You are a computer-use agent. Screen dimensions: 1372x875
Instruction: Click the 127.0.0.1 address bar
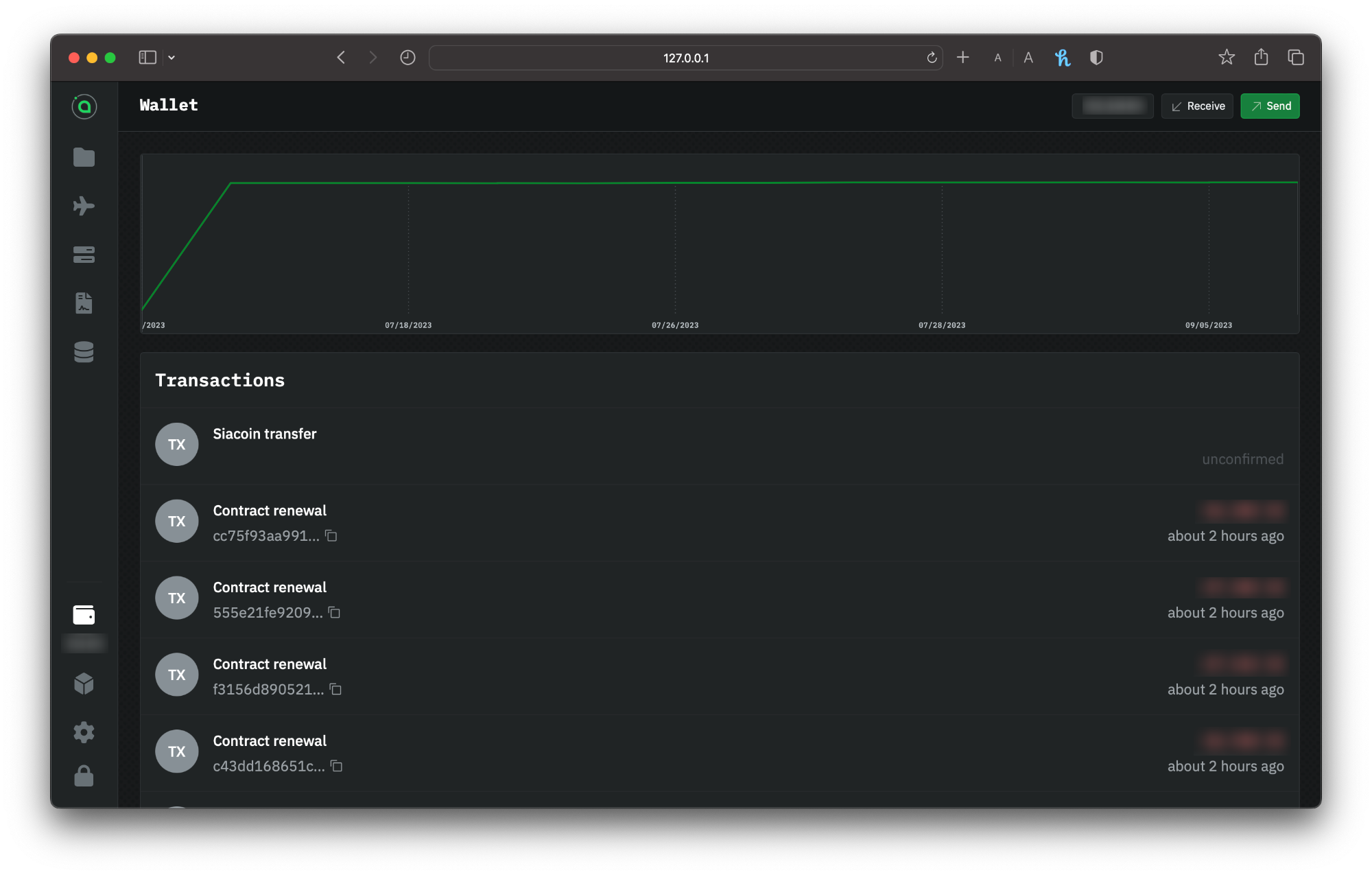(x=686, y=58)
